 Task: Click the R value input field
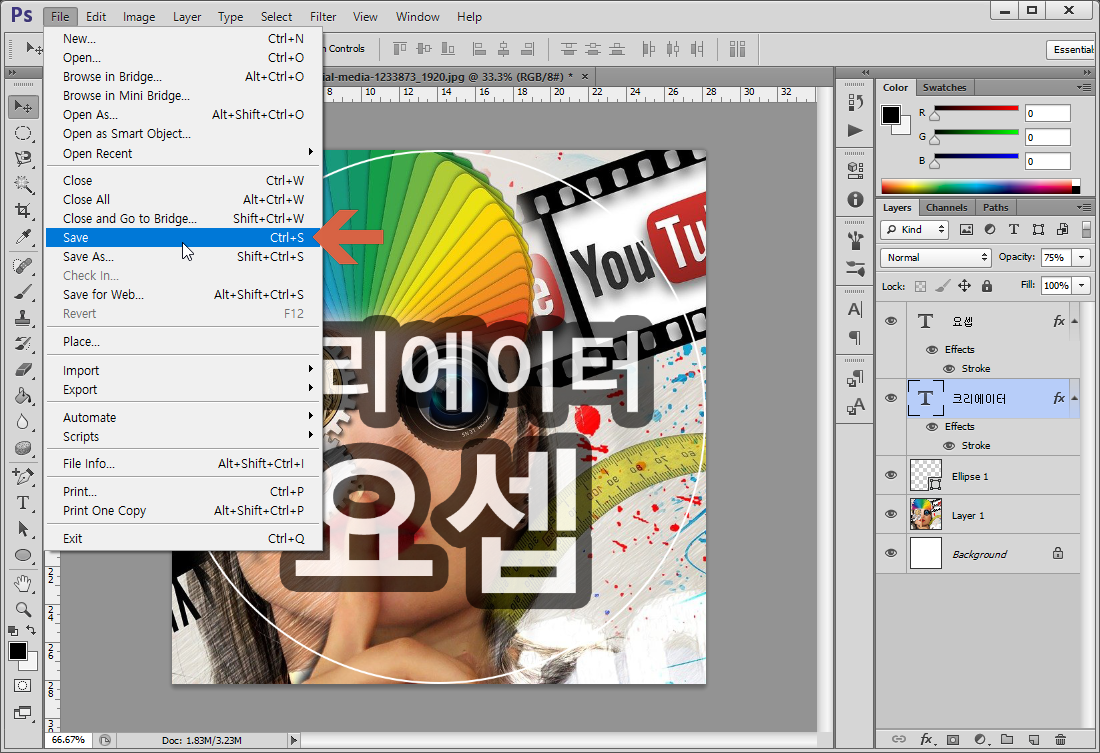1047,113
